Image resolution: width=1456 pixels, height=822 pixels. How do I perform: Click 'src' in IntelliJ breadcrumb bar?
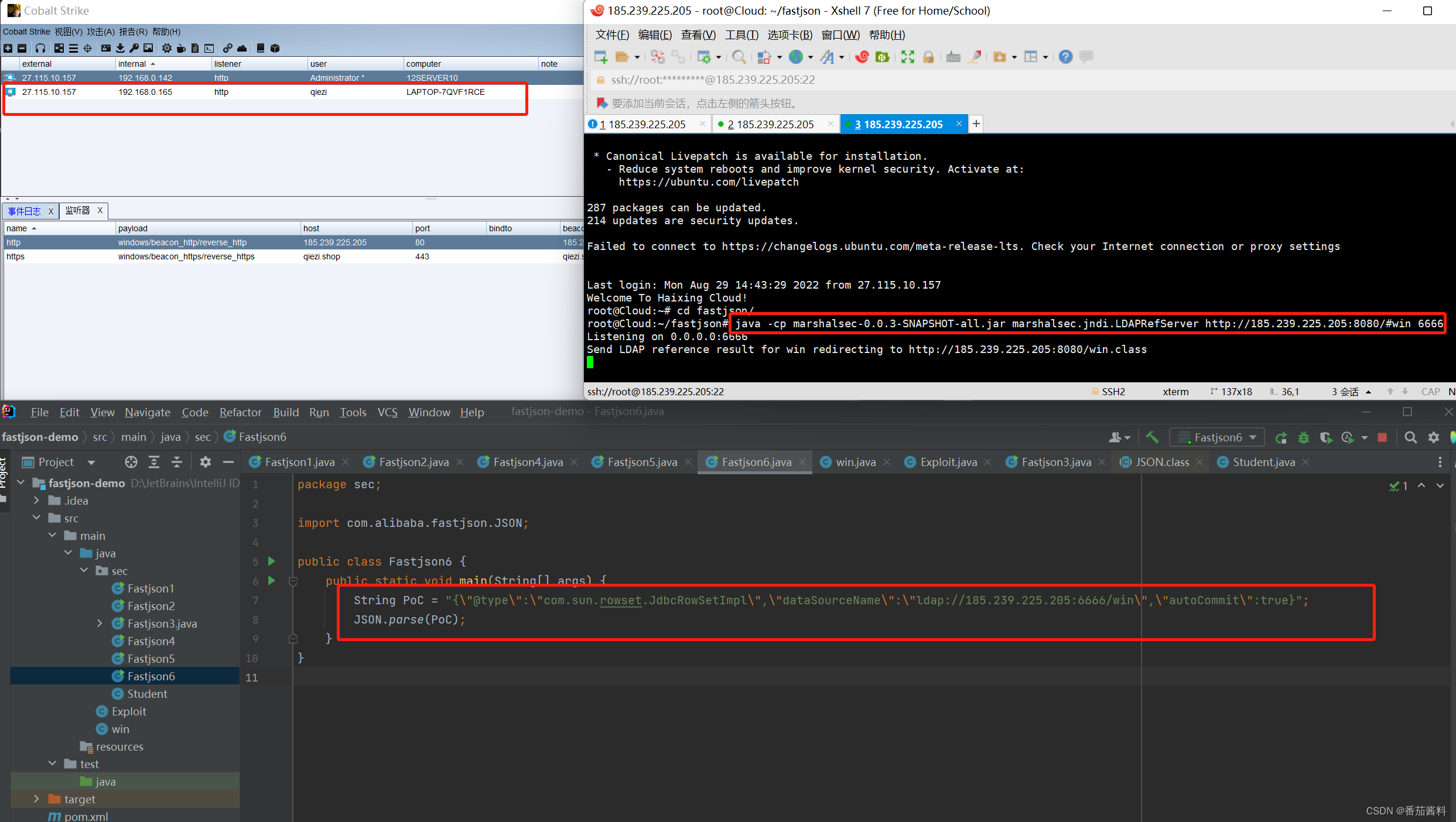100,437
